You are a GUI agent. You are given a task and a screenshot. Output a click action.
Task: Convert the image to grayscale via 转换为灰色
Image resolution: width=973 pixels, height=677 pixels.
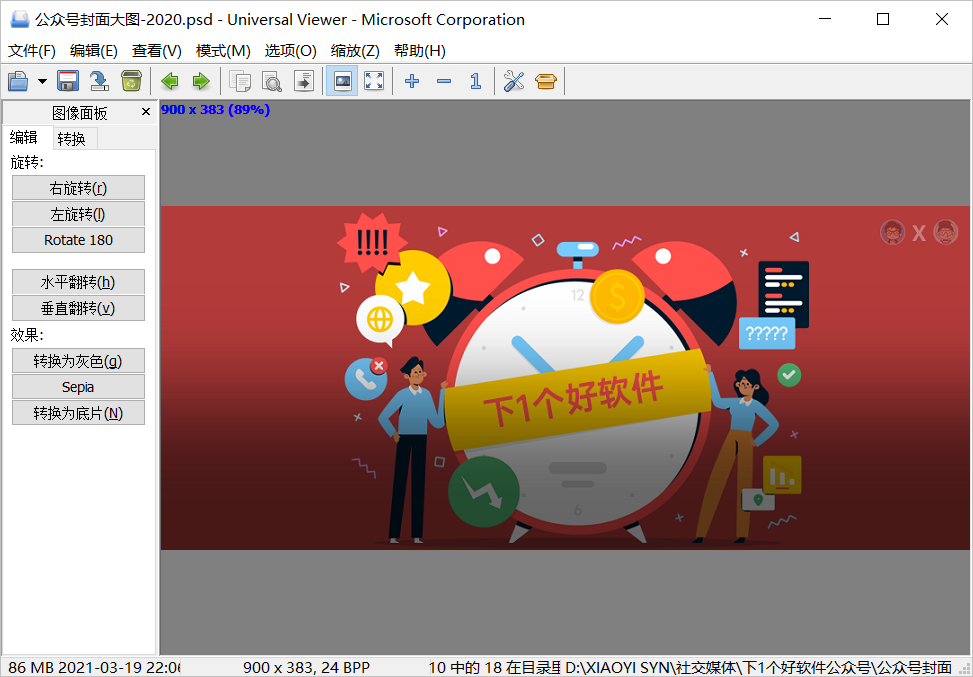coord(77,360)
